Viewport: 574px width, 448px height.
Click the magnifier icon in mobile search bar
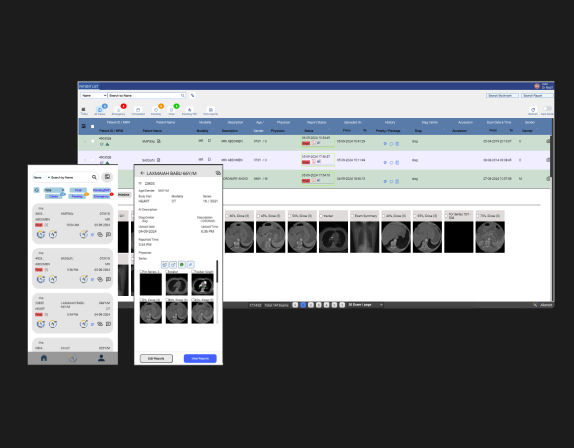(x=94, y=177)
